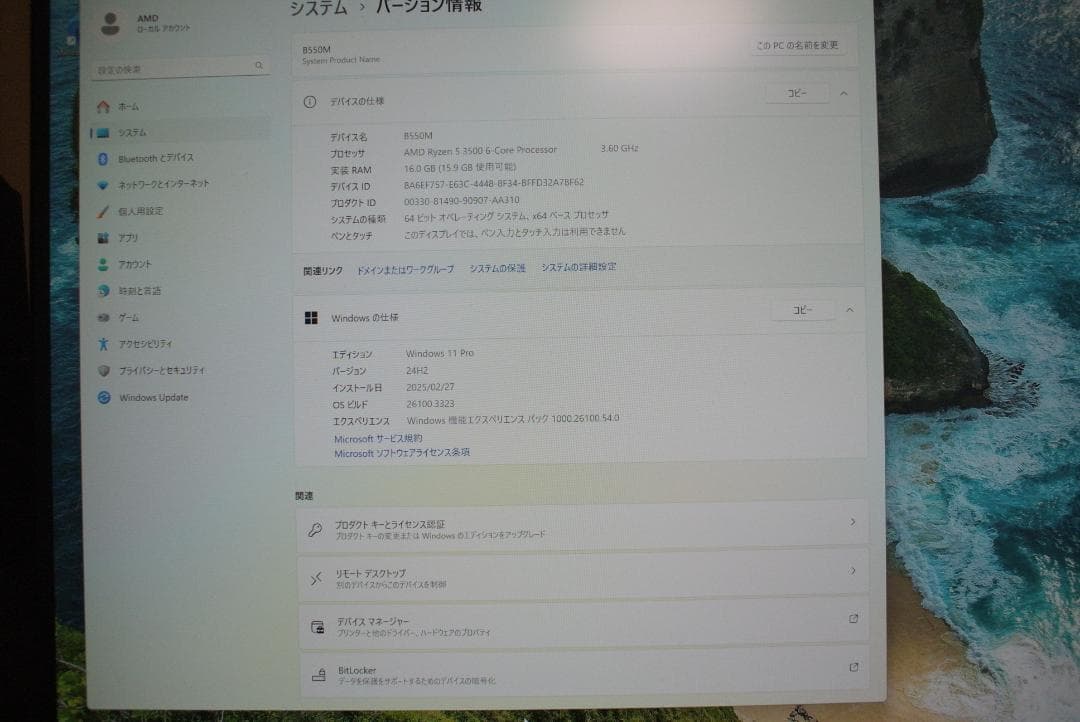This screenshot has height=722, width=1080.
Task: Open デバイスマネージャー via its external link icon
Action: point(853,619)
